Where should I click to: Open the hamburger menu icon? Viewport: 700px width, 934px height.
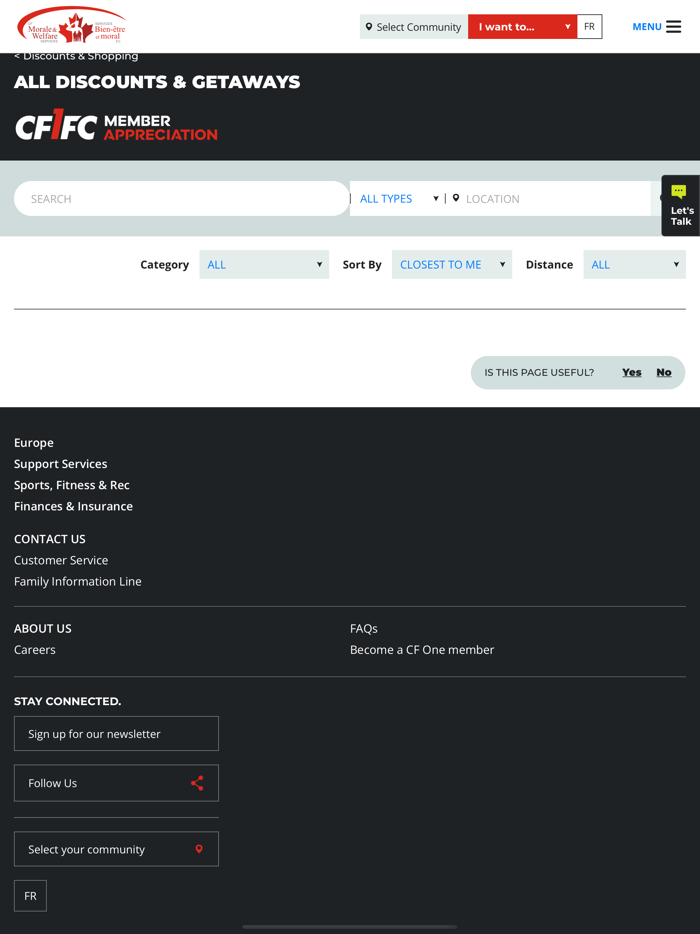click(x=673, y=27)
